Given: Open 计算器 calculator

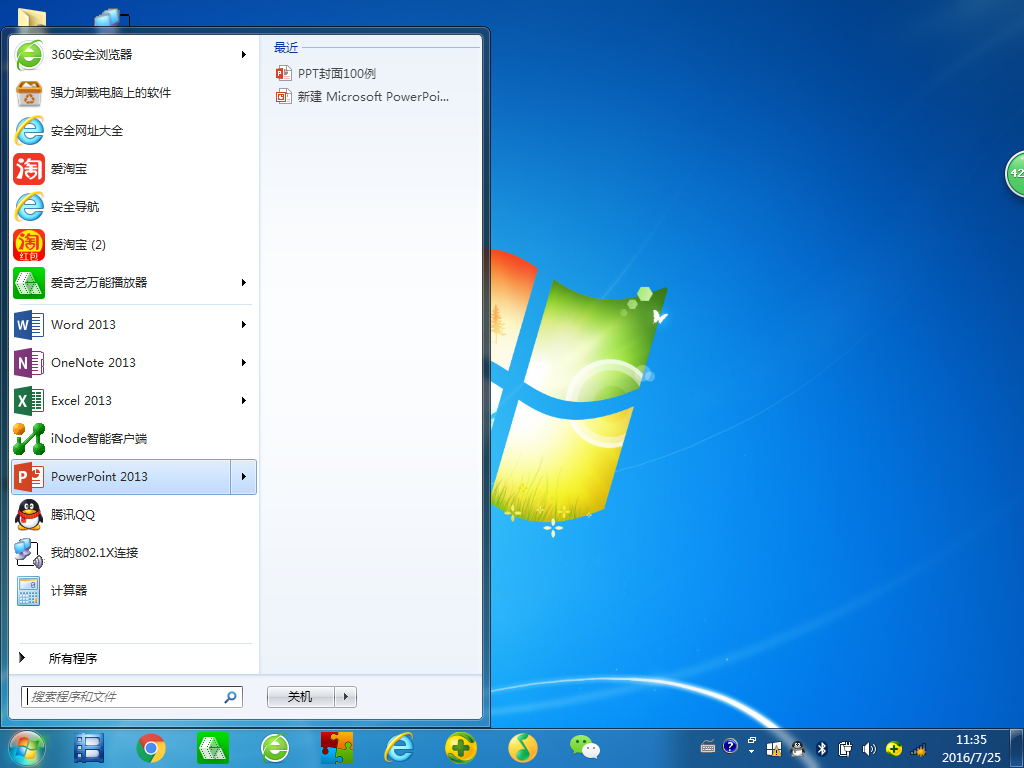Looking at the screenshot, I should pos(133,590).
